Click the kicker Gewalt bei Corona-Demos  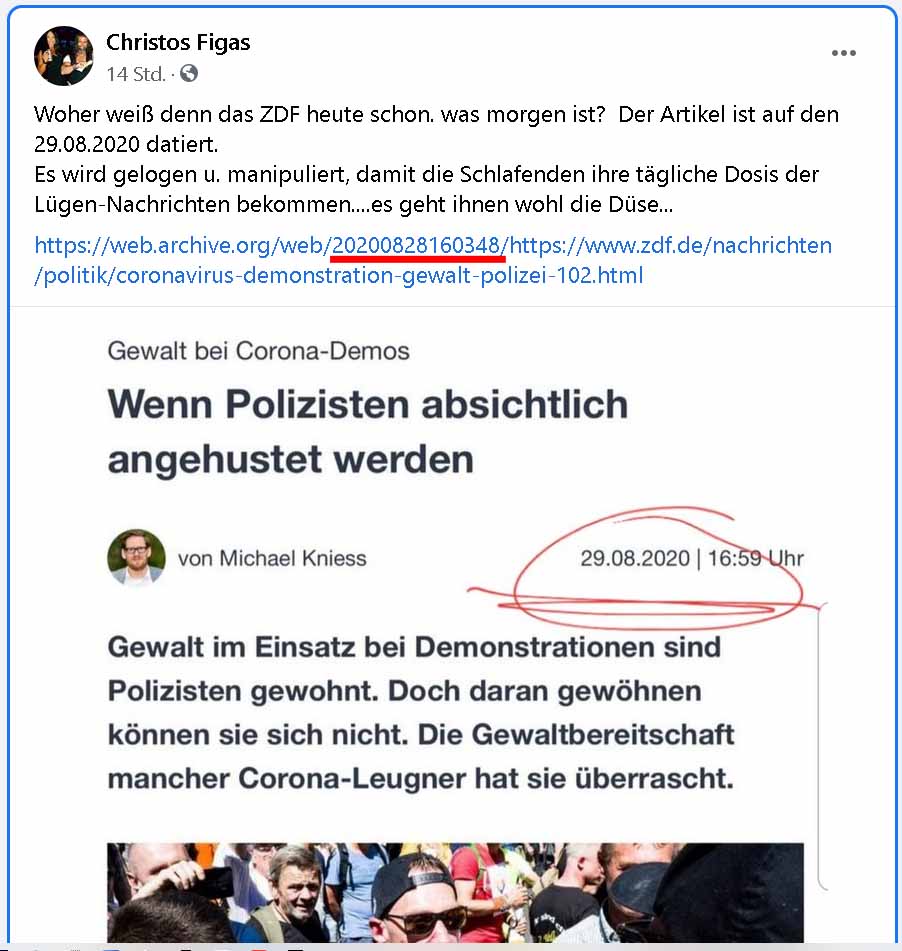pyautogui.click(x=258, y=351)
